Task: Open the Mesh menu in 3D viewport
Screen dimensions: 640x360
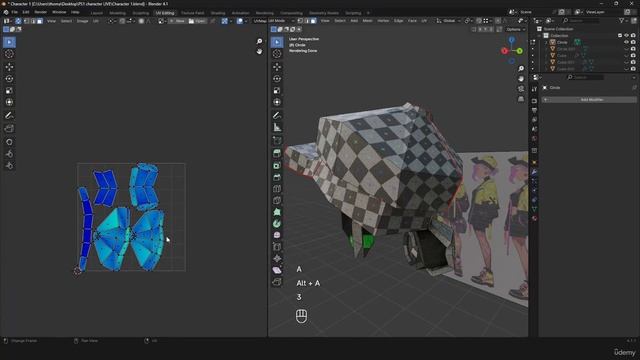Action: (367, 21)
